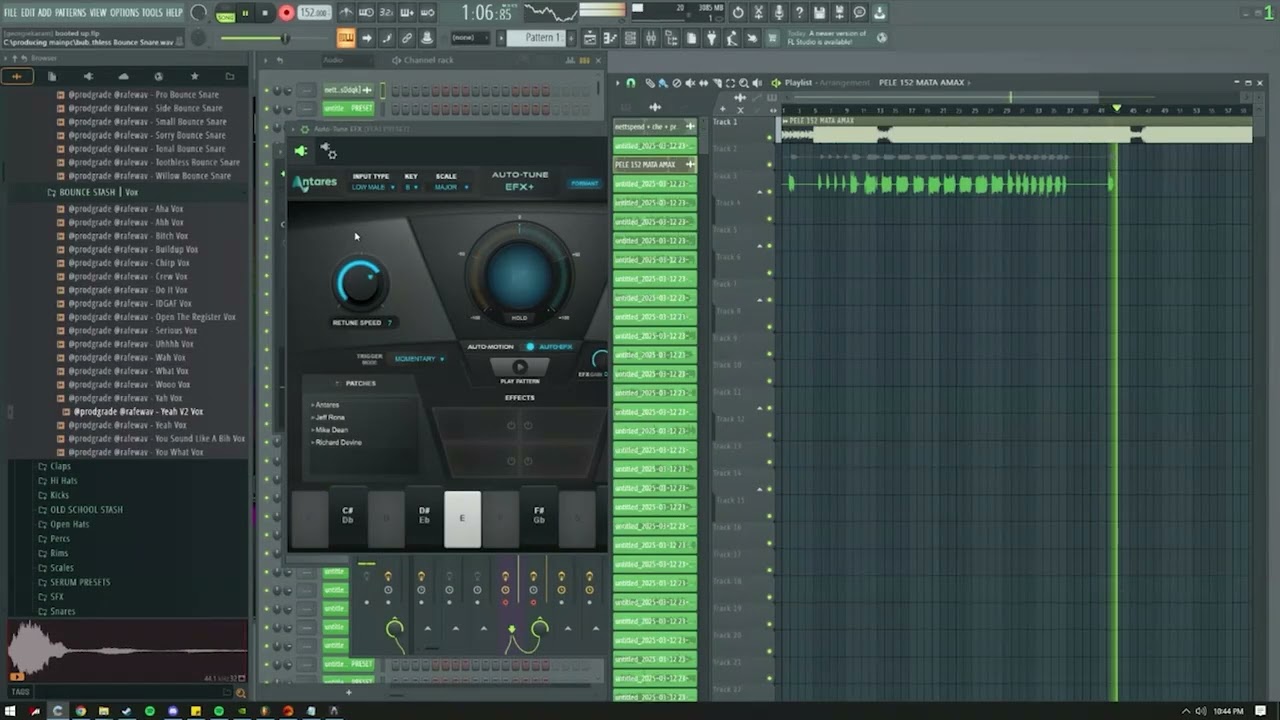Open the SERUM PRESETS folder in browser
Image resolution: width=1280 pixels, height=720 pixels.
click(x=80, y=582)
